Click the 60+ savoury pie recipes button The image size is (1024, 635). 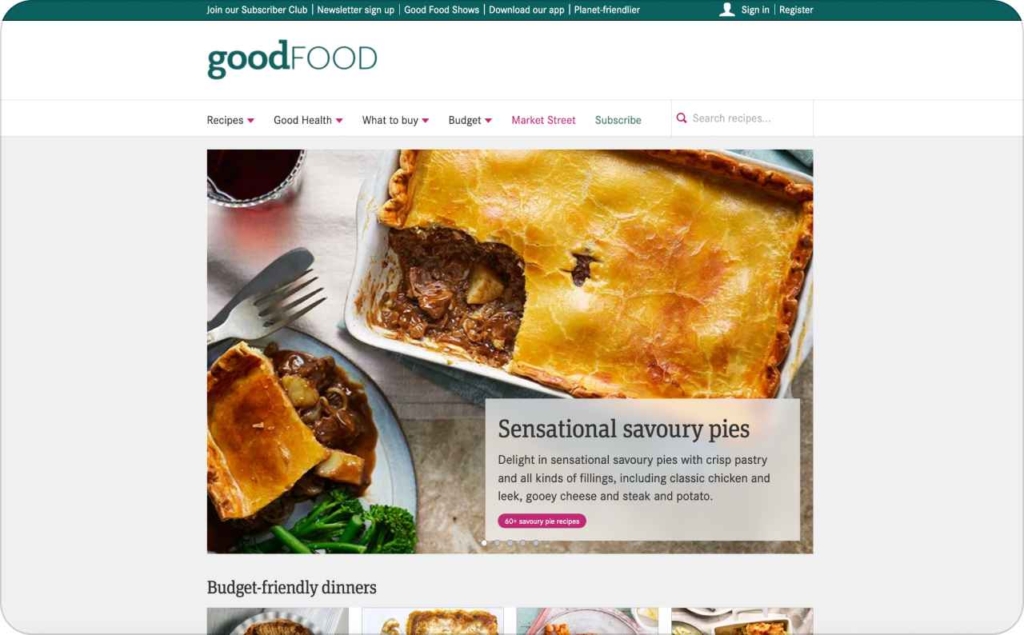[x=541, y=521]
